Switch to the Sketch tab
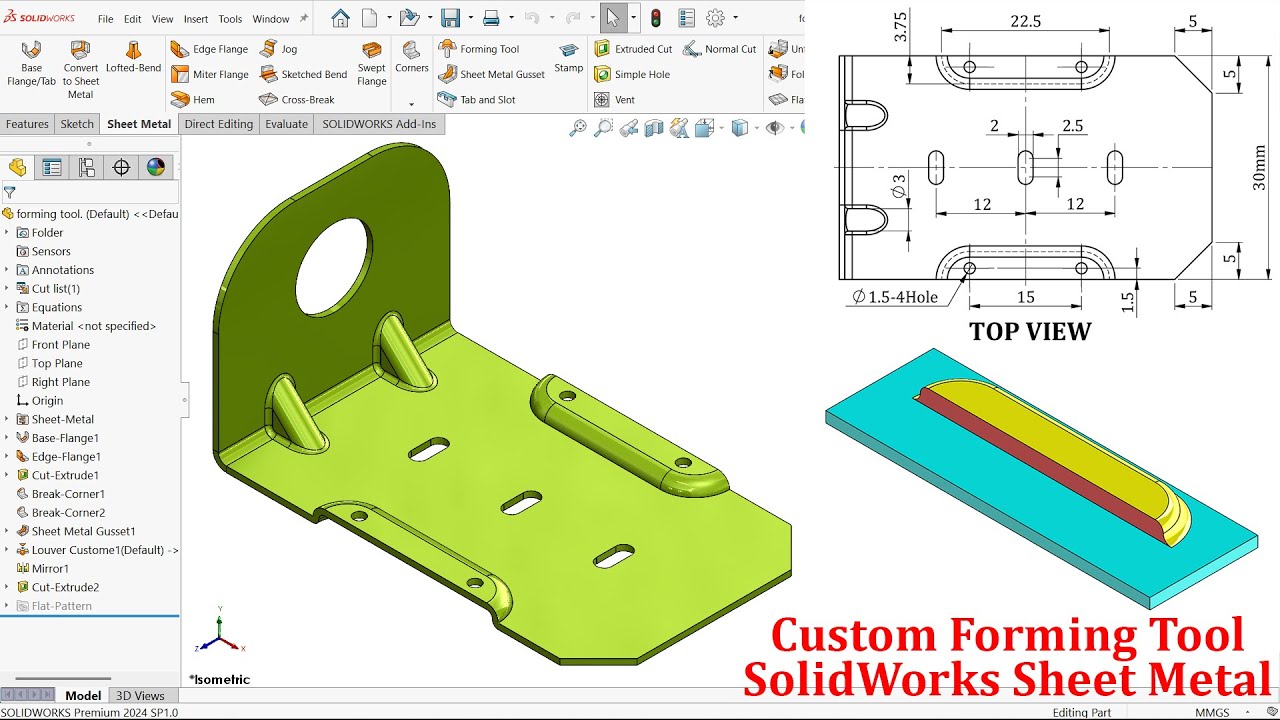The image size is (1280, 720). 77,124
